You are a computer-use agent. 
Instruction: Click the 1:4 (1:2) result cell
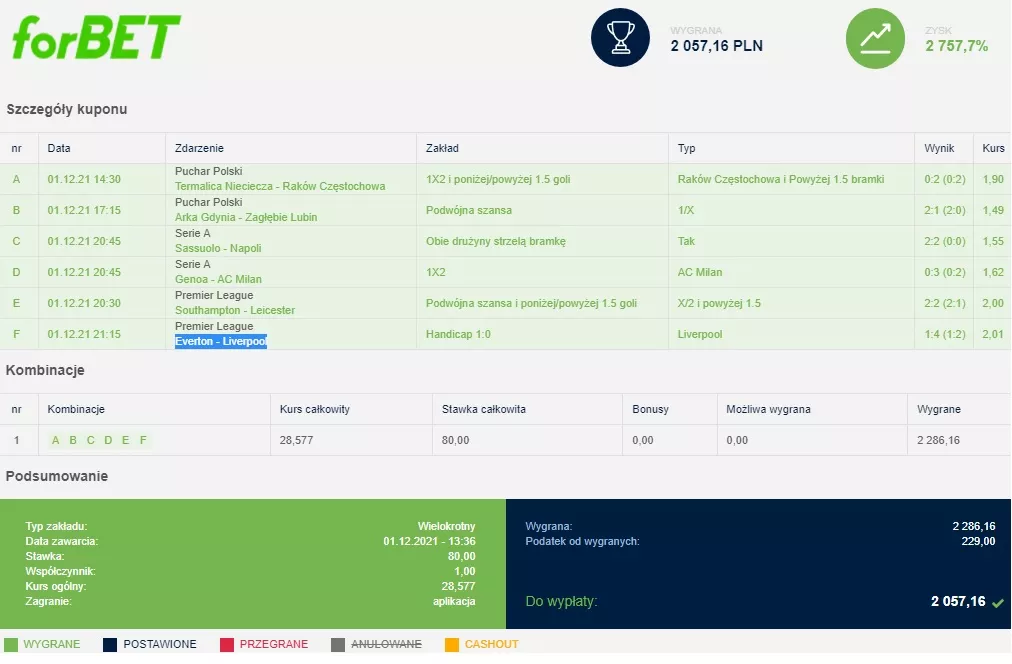coord(945,334)
